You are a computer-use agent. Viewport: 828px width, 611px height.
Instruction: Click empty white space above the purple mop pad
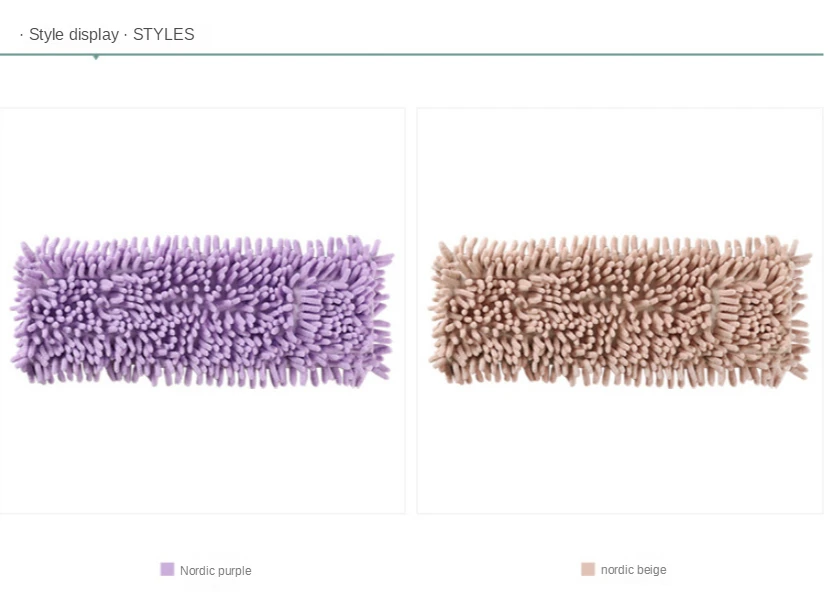coord(202,169)
